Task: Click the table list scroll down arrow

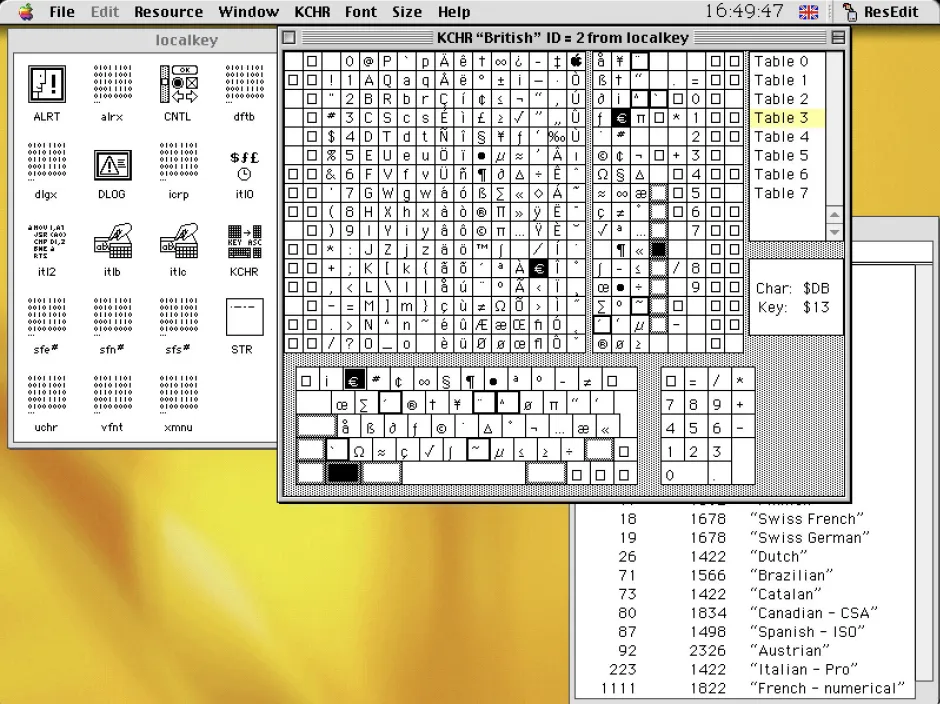Action: [835, 232]
